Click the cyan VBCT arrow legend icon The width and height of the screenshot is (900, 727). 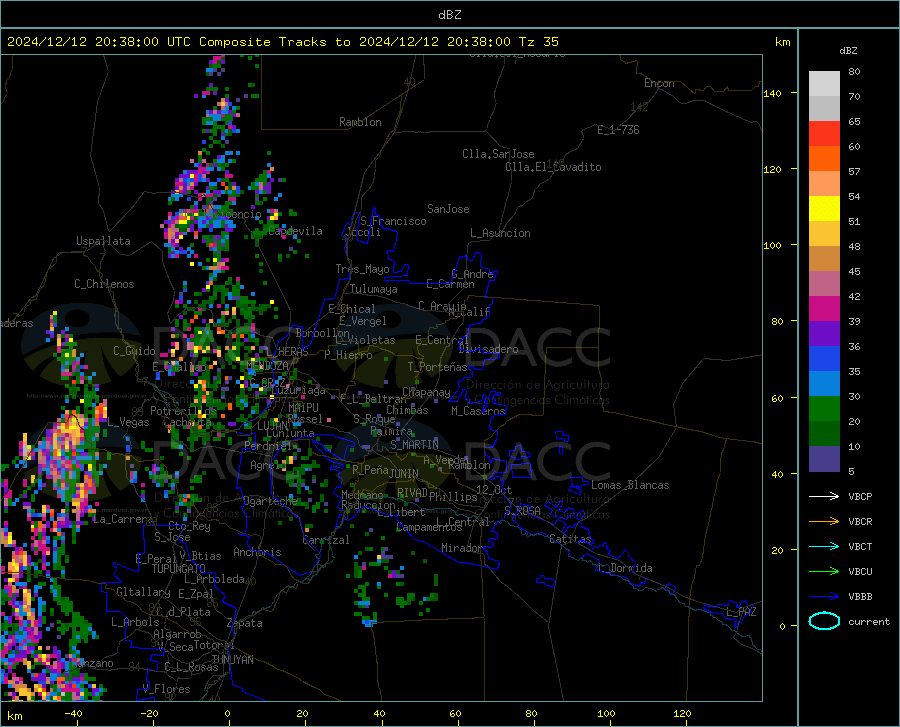[824, 546]
